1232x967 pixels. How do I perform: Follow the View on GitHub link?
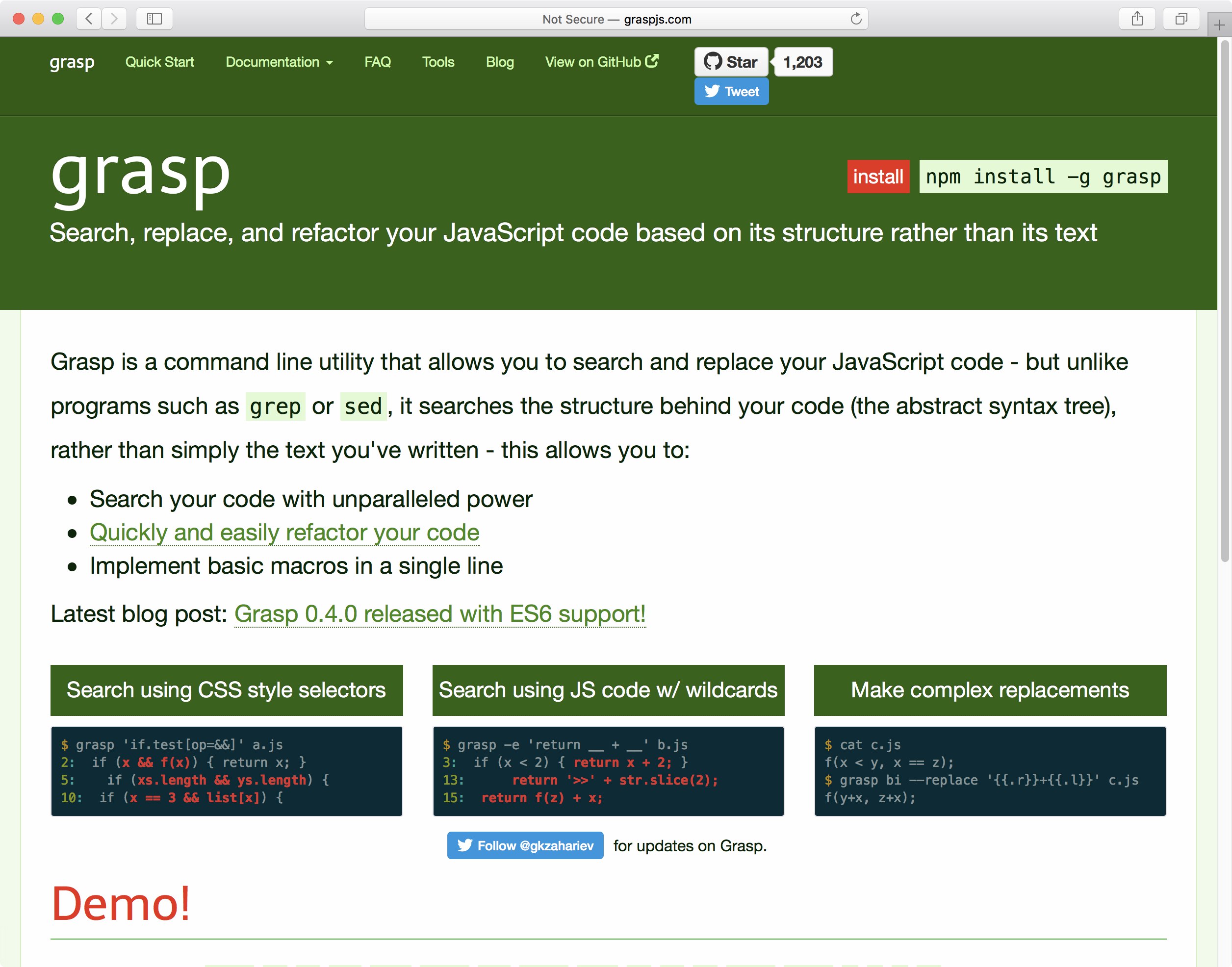(x=601, y=62)
